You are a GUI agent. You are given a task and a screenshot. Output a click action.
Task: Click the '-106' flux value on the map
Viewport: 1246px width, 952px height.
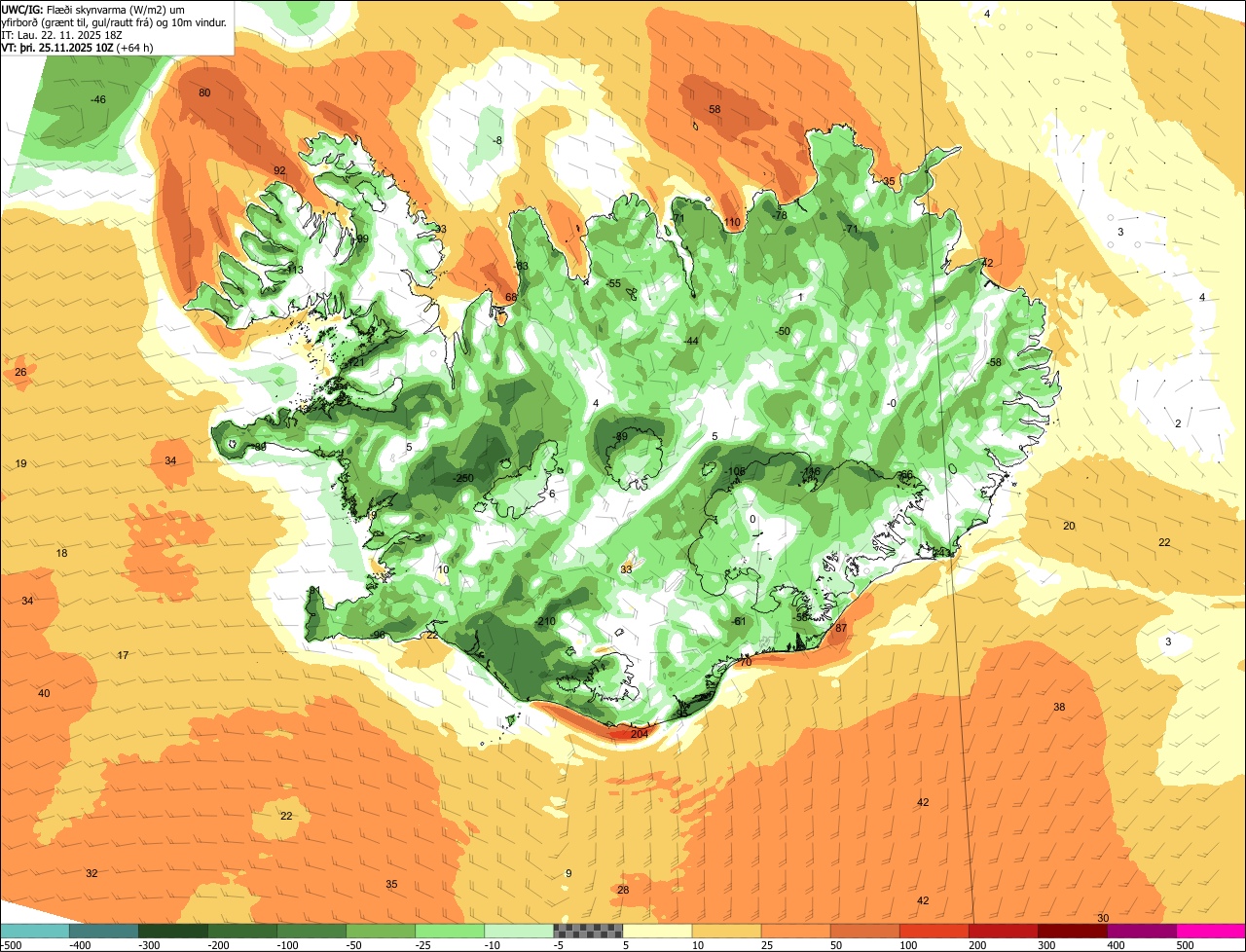(735, 471)
